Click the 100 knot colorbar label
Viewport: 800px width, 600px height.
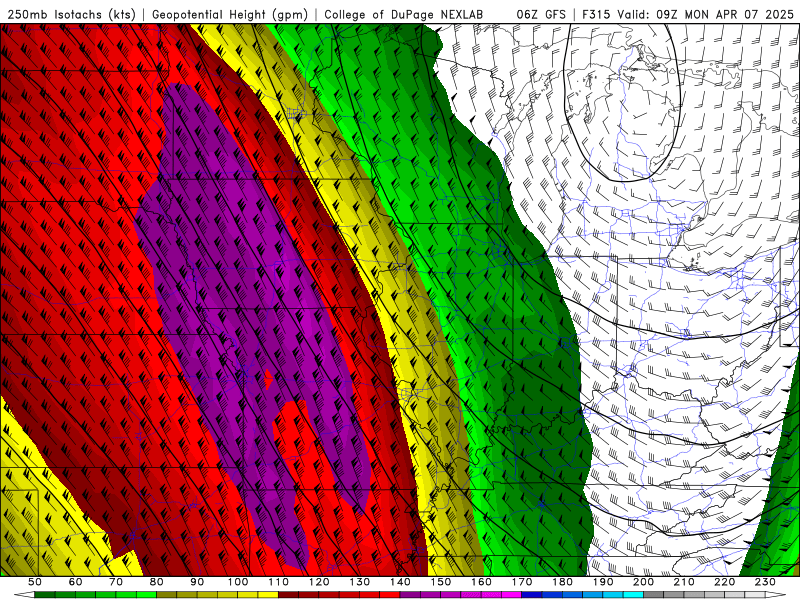click(x=238, y=582)
